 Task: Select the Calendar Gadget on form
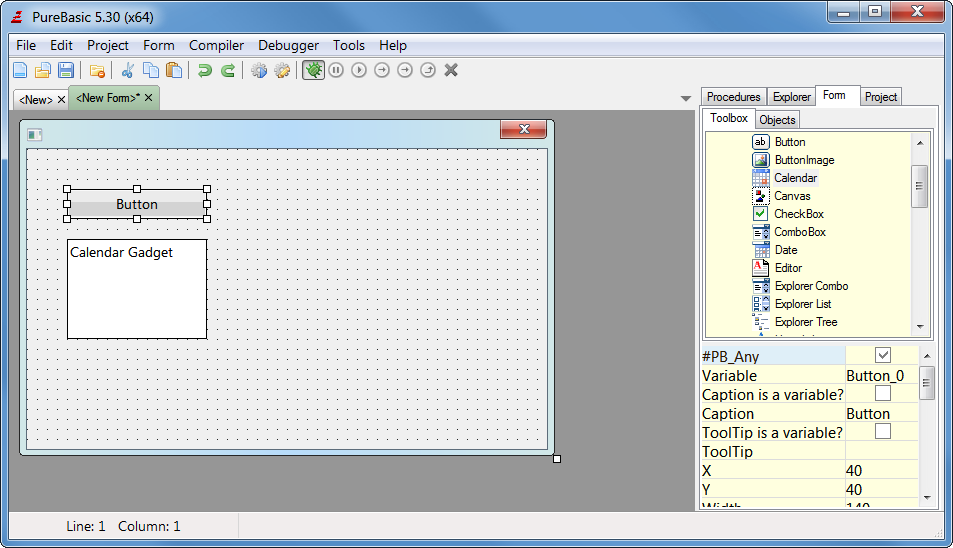click(x=137, y=289)
